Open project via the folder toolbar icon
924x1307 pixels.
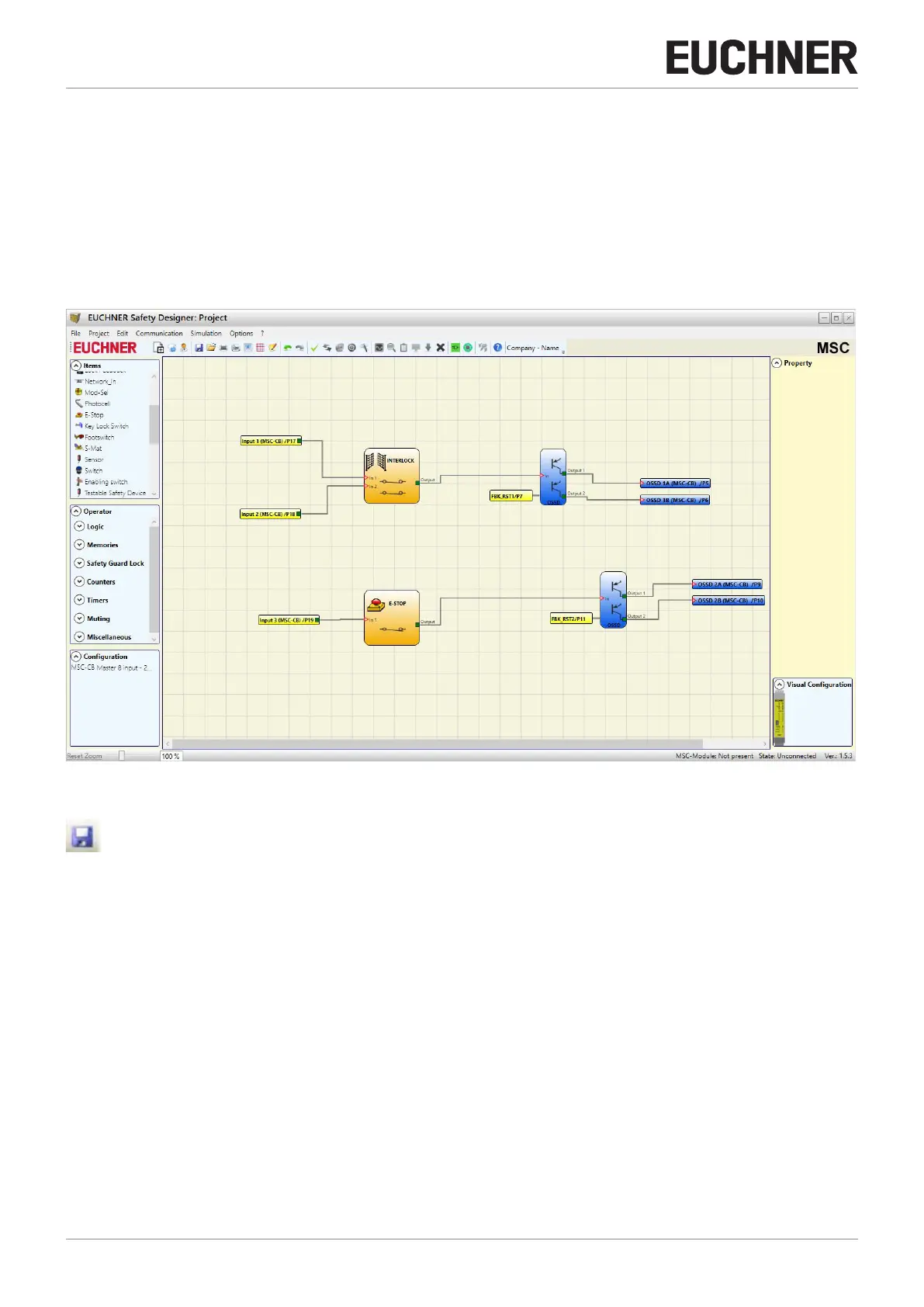211,348
